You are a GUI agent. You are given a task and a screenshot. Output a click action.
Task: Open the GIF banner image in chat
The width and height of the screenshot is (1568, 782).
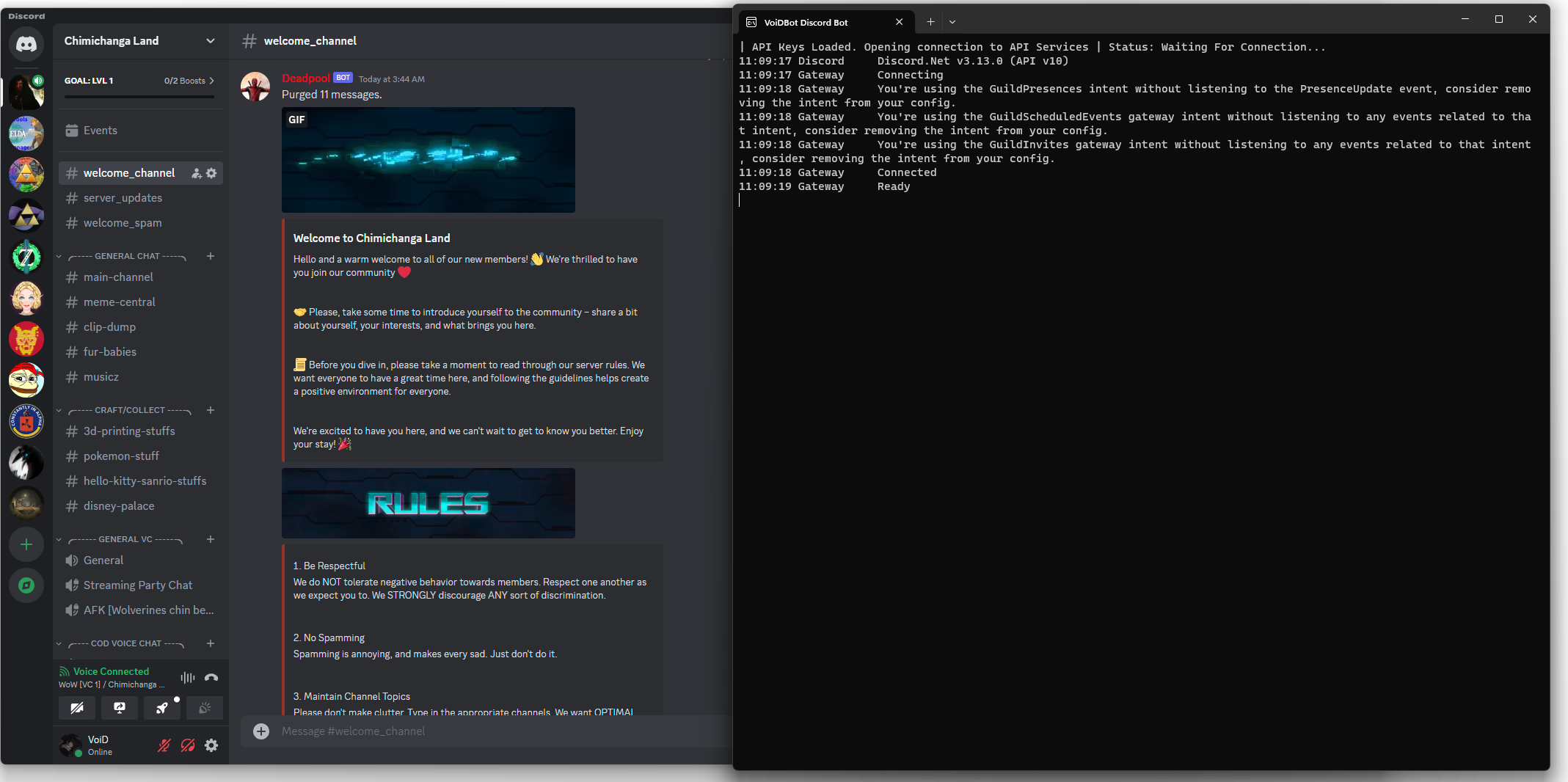429,160
